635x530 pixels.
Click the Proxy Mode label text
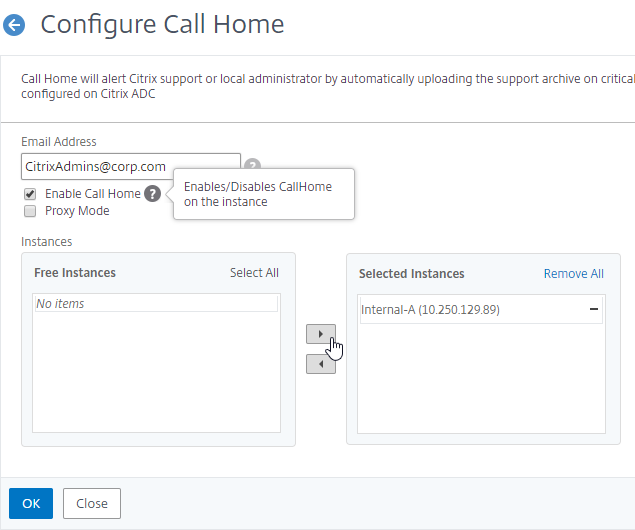(x=77, y=211)
